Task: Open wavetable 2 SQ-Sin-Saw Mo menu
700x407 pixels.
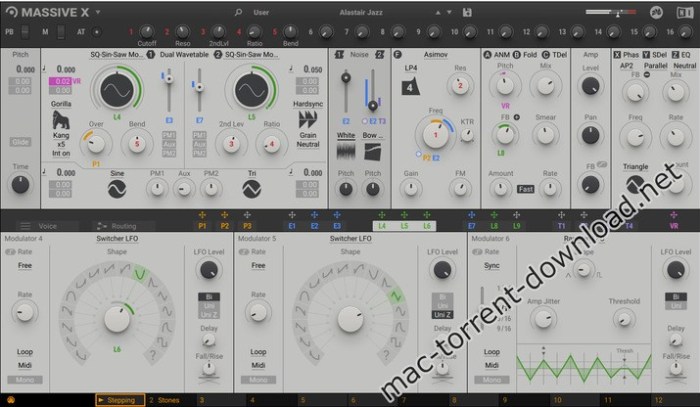Action: (251, 54)
